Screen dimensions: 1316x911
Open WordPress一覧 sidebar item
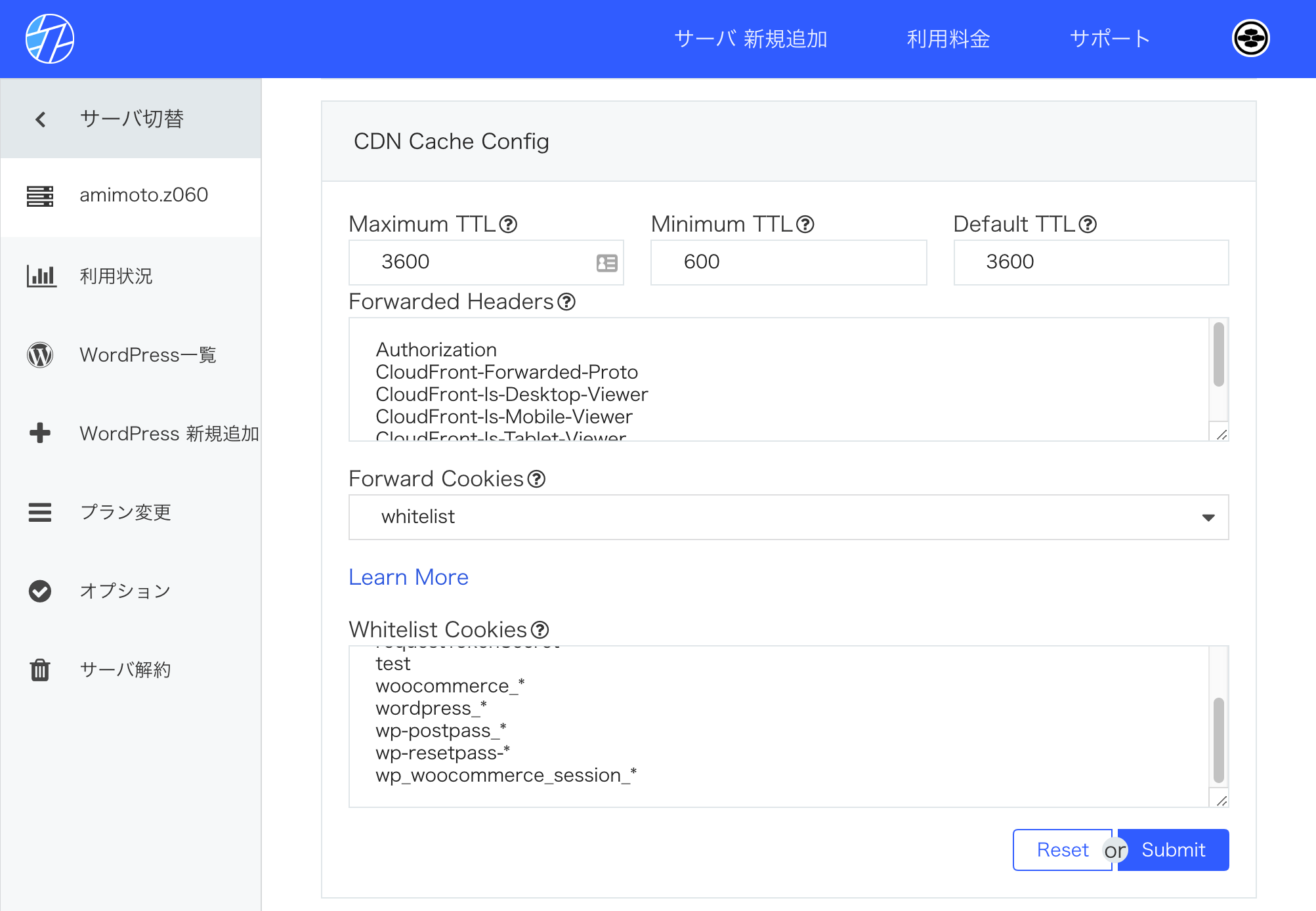[131, 355]
